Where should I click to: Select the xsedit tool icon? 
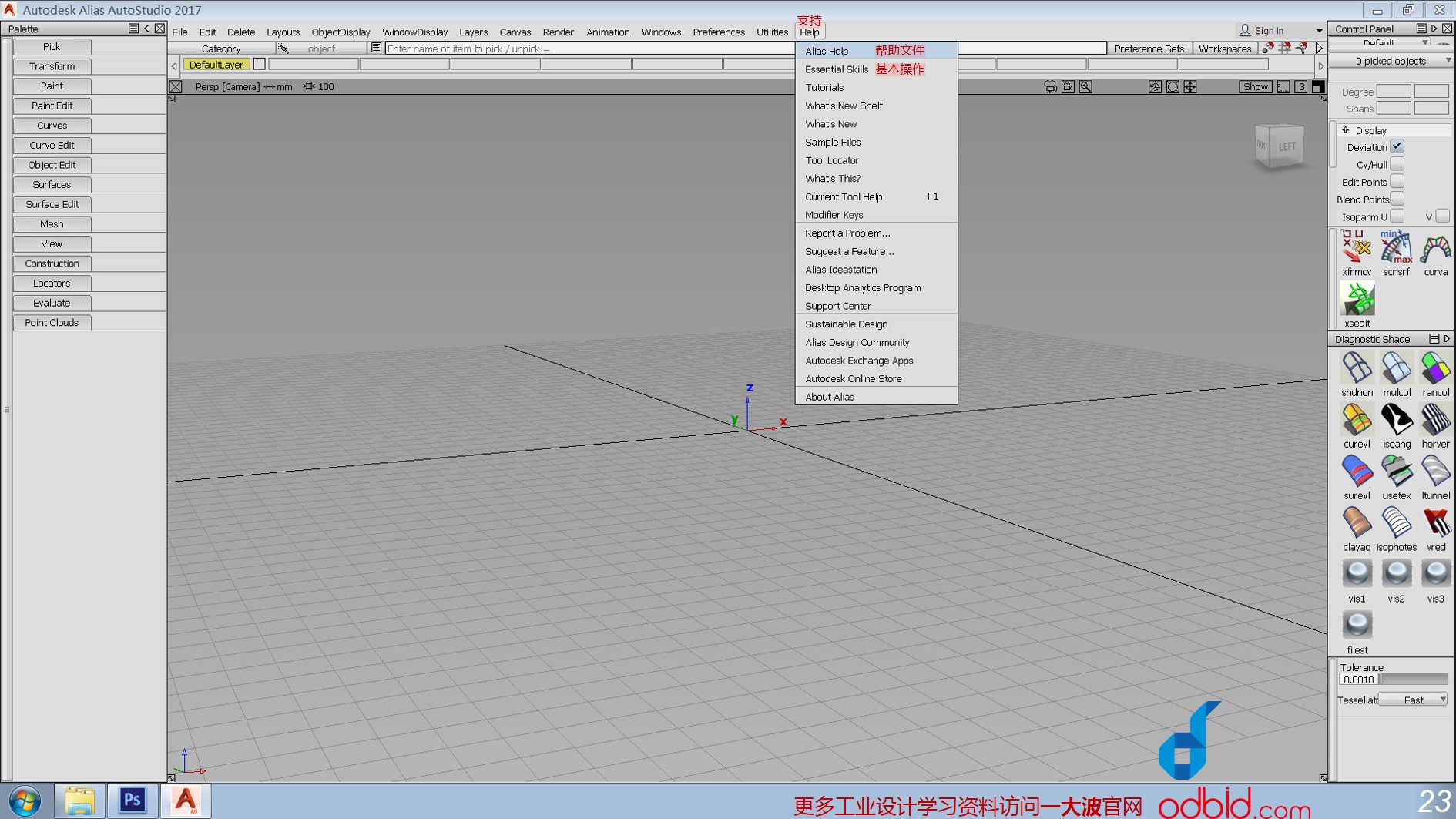(x=1356, y=299)
